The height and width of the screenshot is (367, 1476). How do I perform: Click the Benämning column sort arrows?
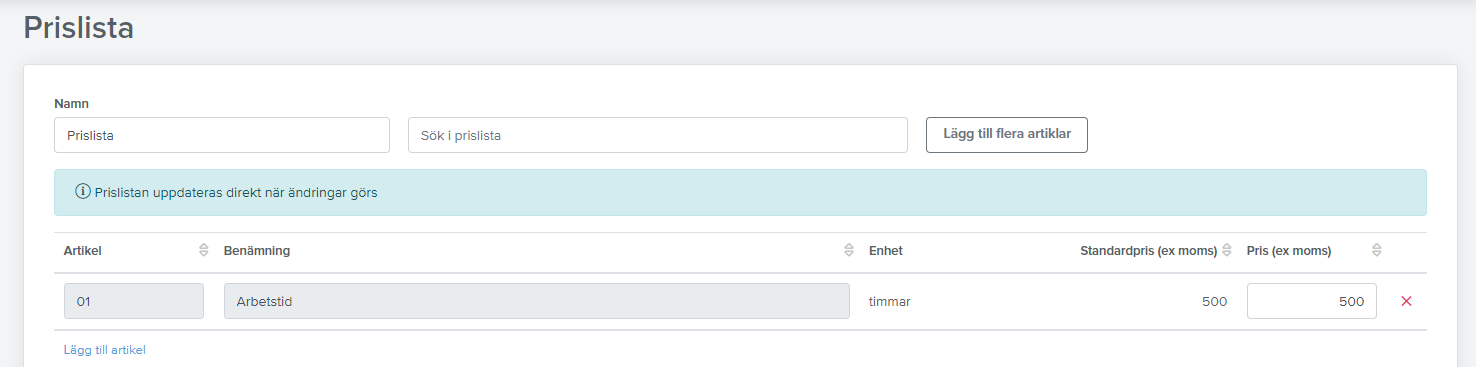[x=849, y=251]
